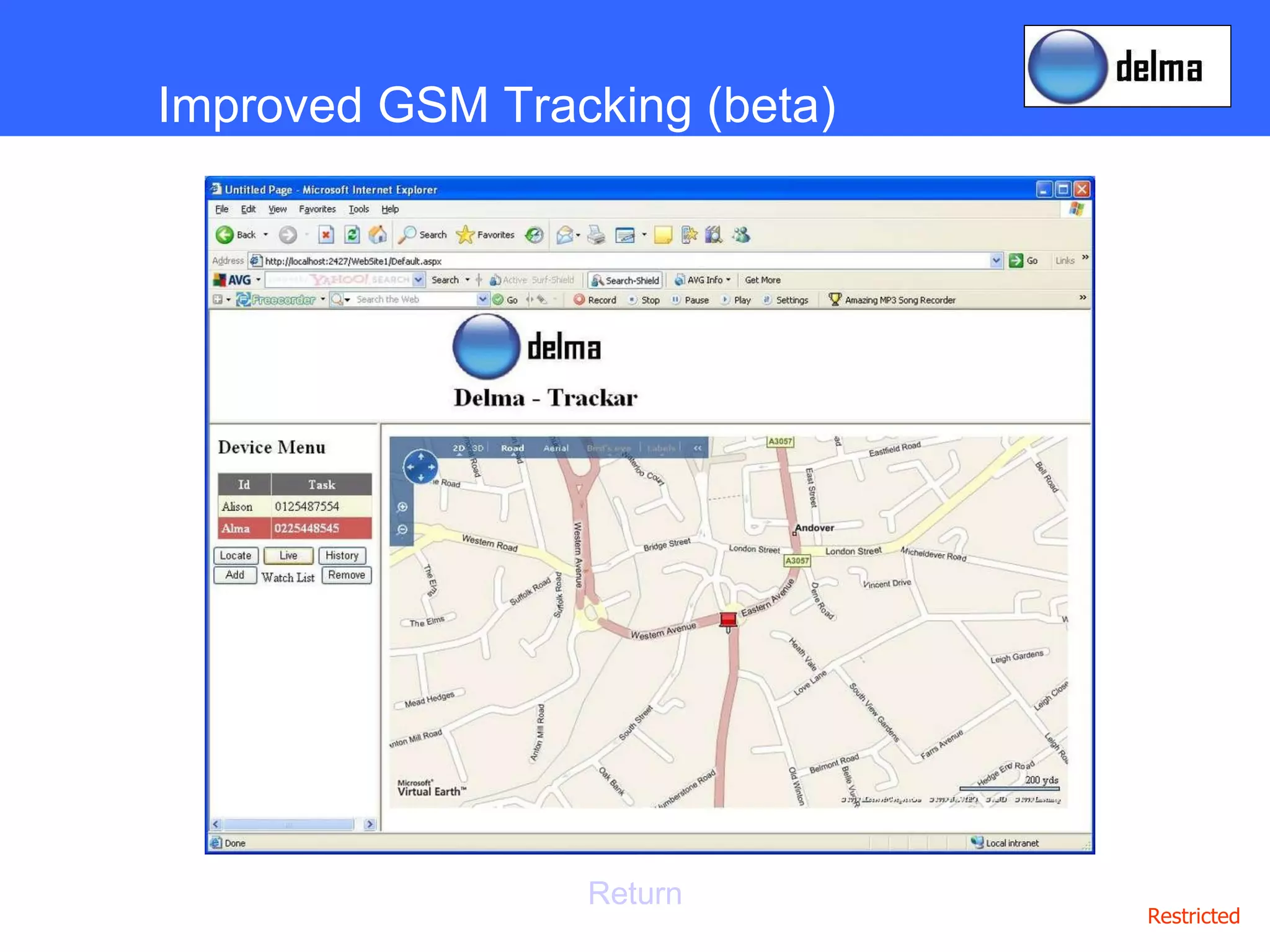Image resolution: width=1270 pixels, height=952 pixels.
Task: Open the Mail icon dropdown arrow
Action: pos(579,235)
